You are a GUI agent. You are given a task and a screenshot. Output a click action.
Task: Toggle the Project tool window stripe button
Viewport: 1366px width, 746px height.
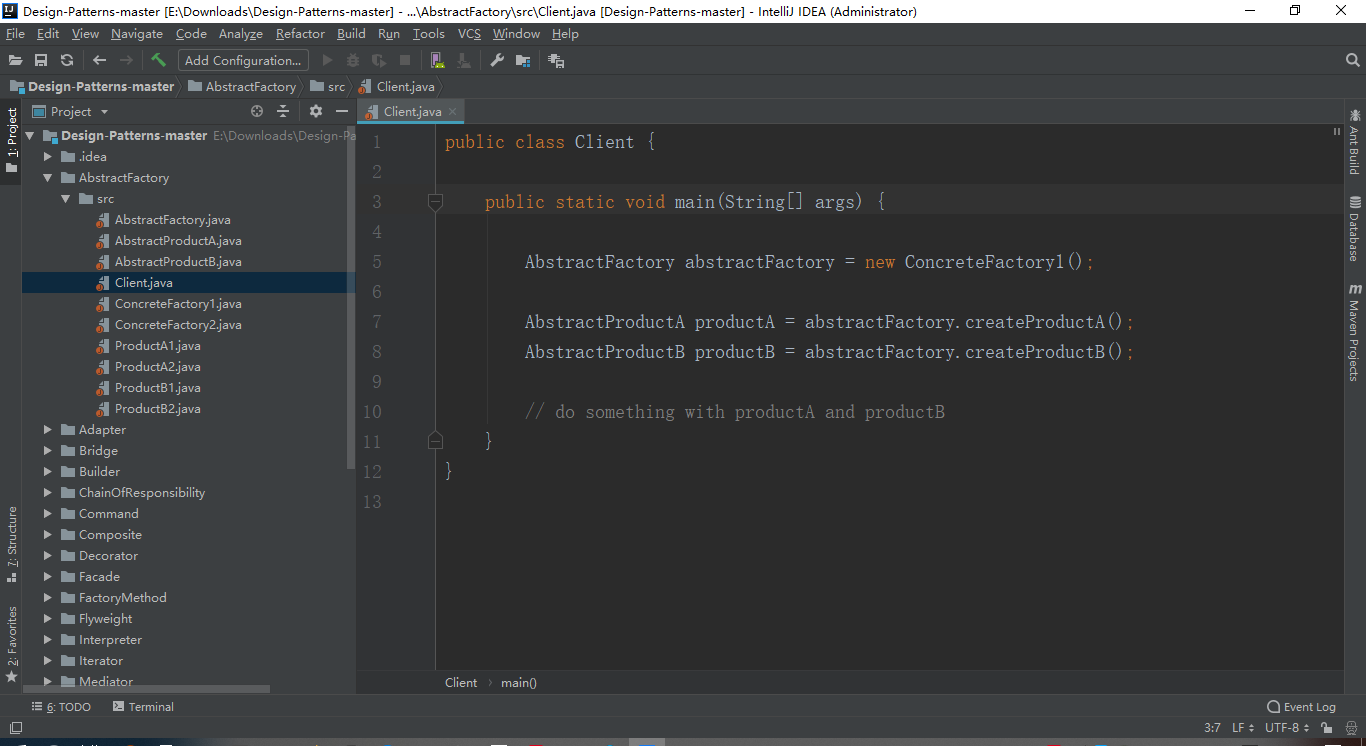click(x=12, y=140)
